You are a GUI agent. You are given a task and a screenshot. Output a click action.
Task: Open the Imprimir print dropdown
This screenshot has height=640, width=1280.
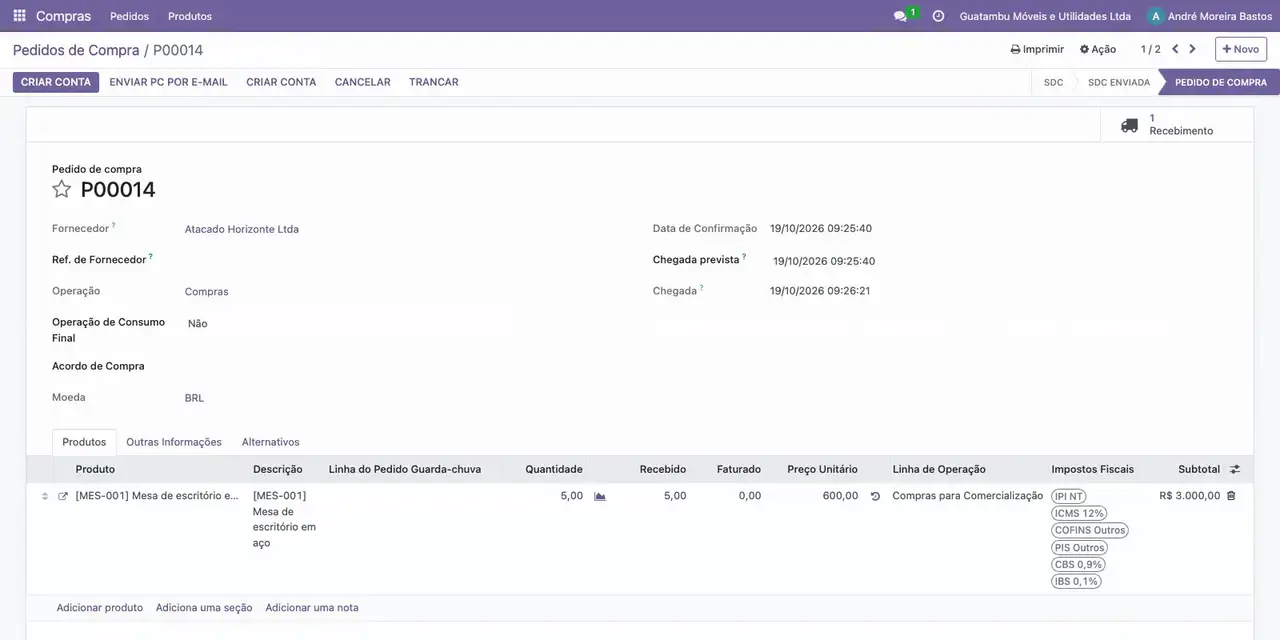[x=1037, y=49]
